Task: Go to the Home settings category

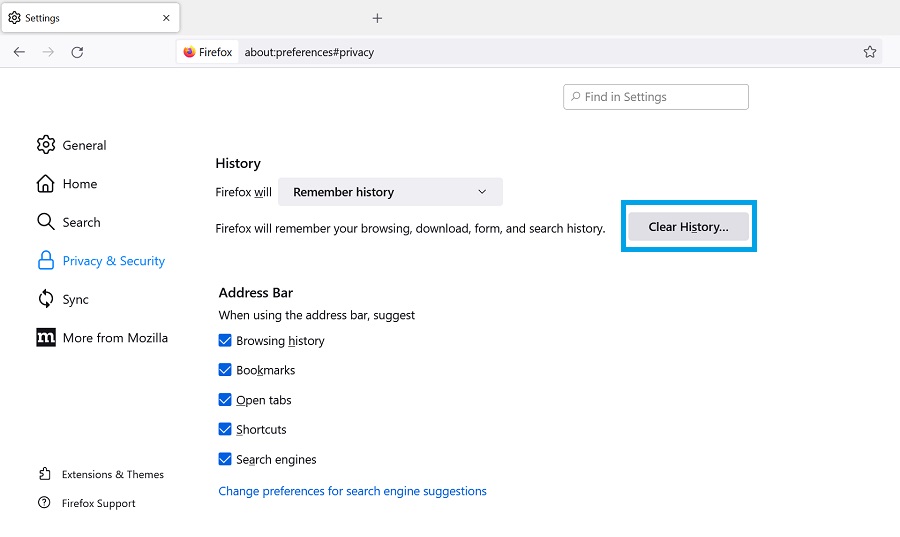Action: pyautogui.click(x=79, y=184)
